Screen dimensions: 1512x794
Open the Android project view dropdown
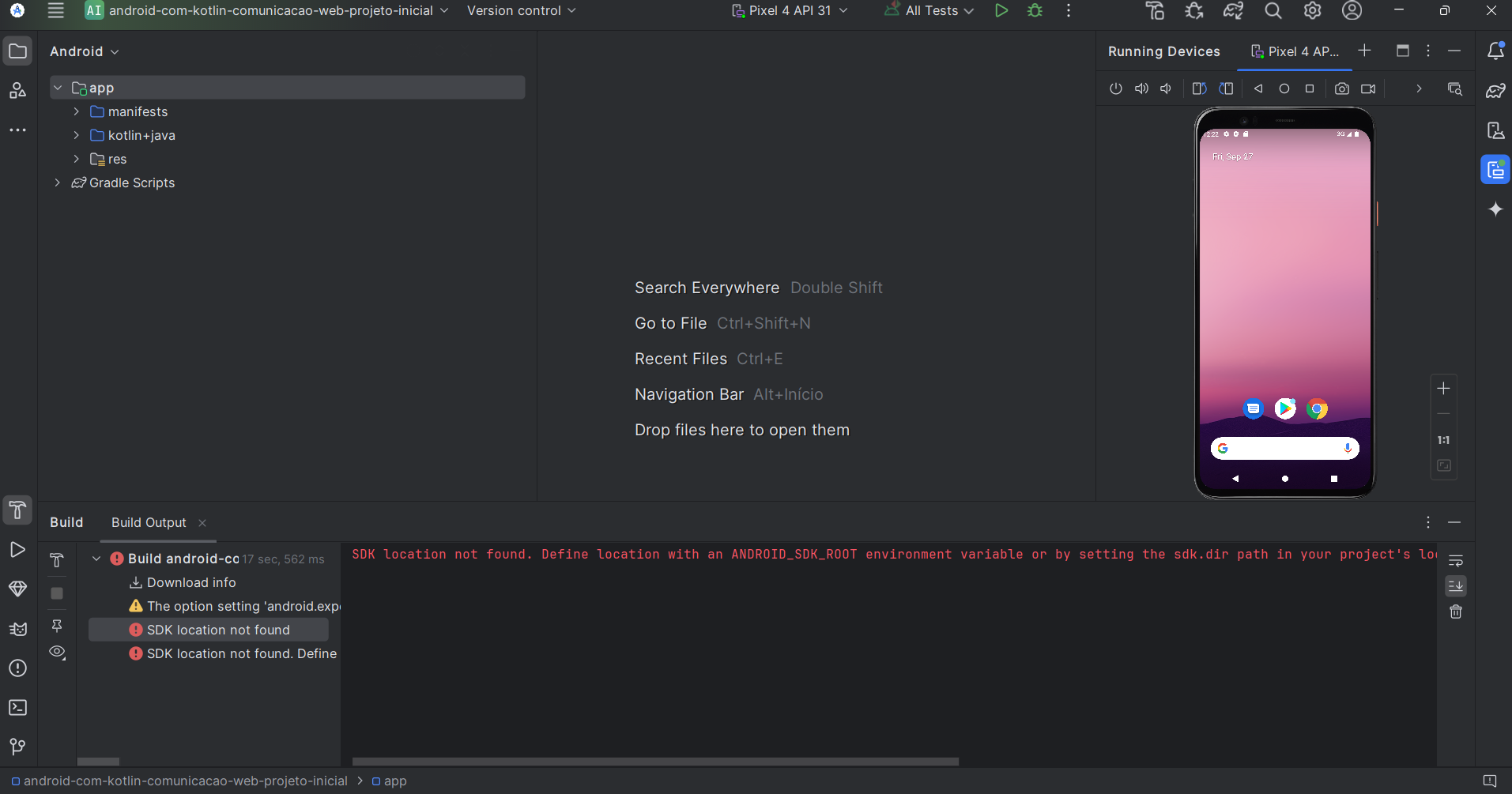pyautogui.click(x=85, y=51)
